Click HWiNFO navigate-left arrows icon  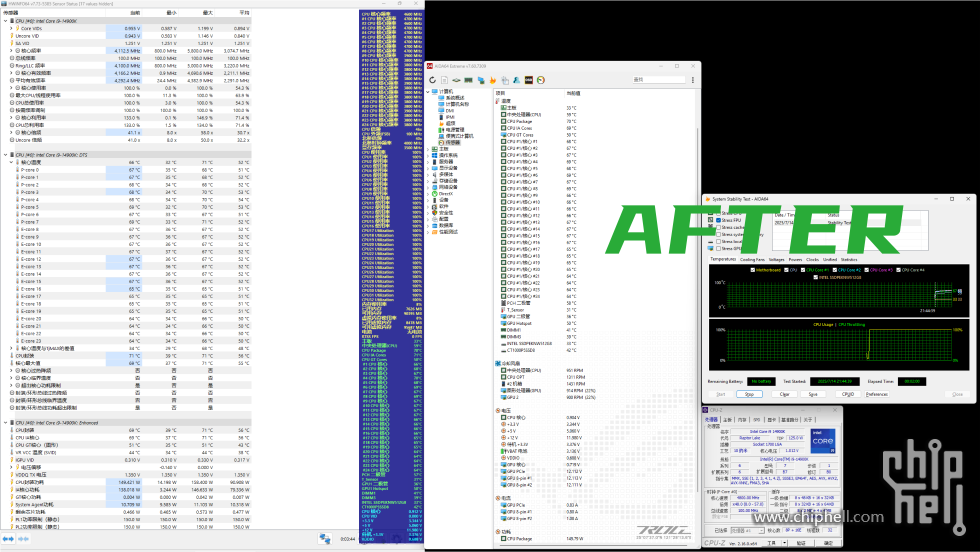click(8, 538)
